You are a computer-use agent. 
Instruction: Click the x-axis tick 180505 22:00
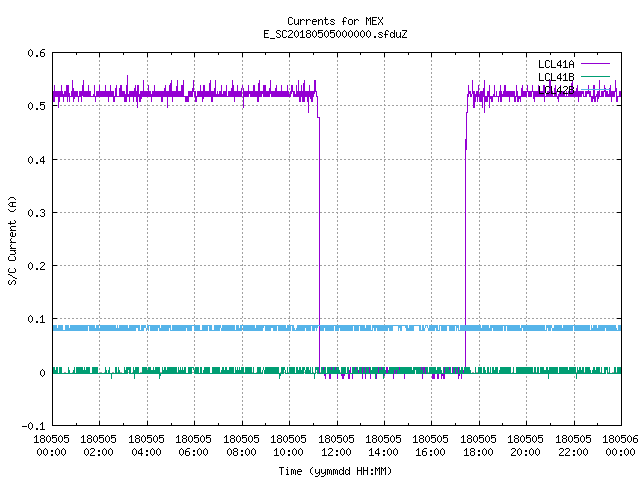tap(573, 445)
